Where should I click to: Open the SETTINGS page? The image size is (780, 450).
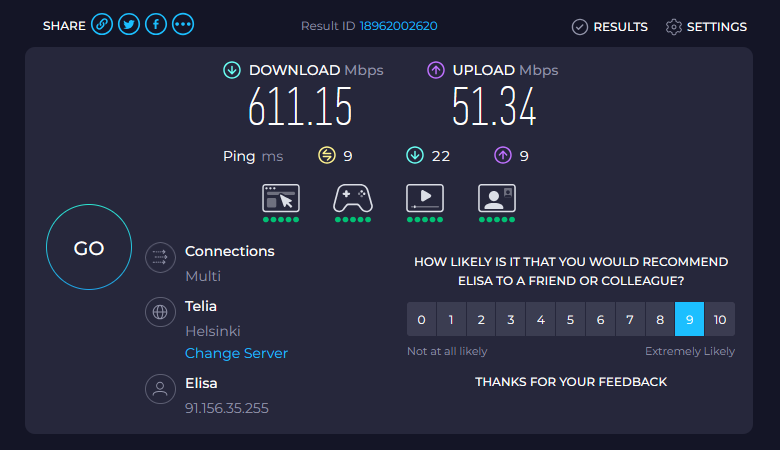pyautogui.click(x=706, y=27)
